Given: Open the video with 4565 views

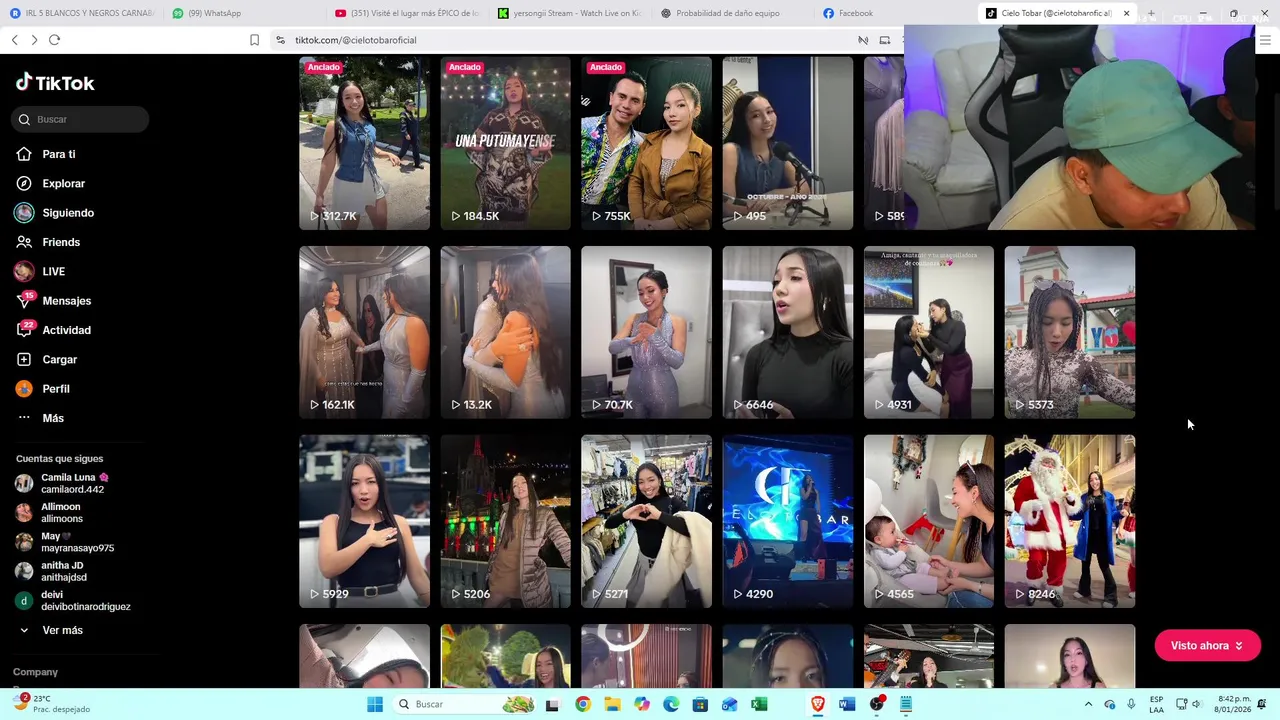Looking at the screenshot, I should (929, 521).
